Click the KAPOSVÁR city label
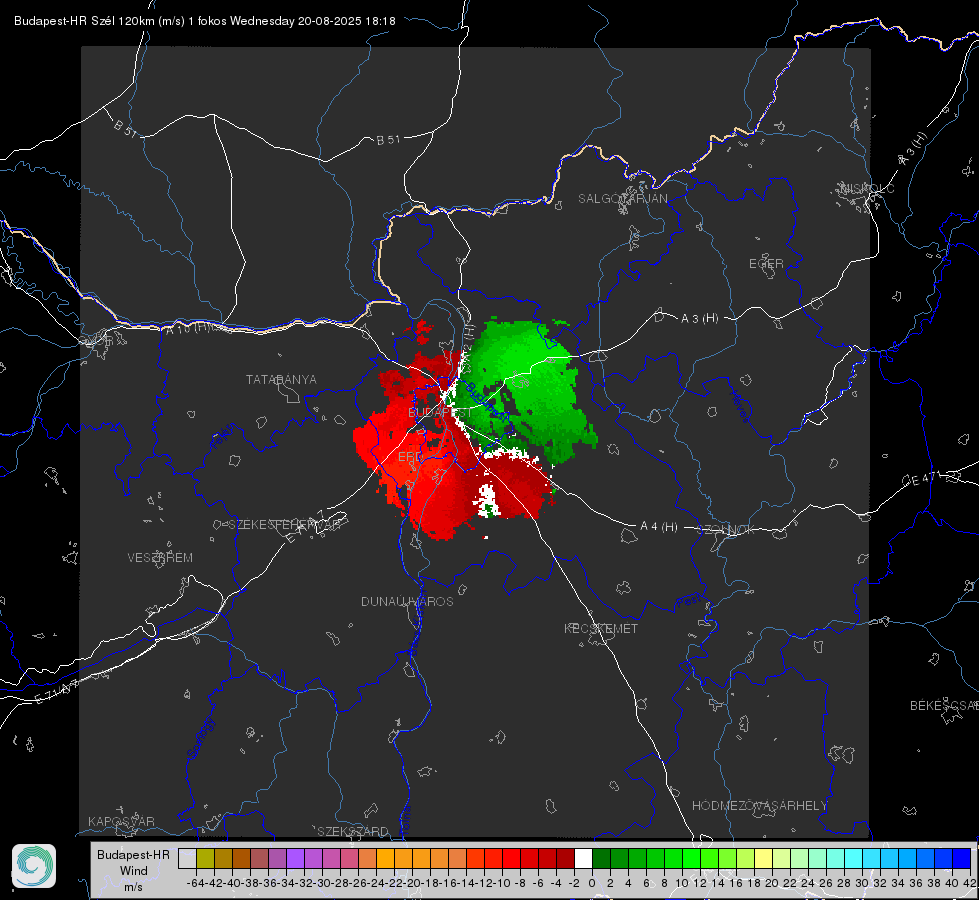The image size is (979, 900). point(121,821)
